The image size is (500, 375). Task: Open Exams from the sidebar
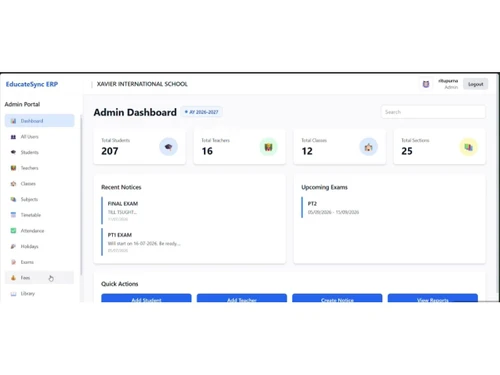39,262
